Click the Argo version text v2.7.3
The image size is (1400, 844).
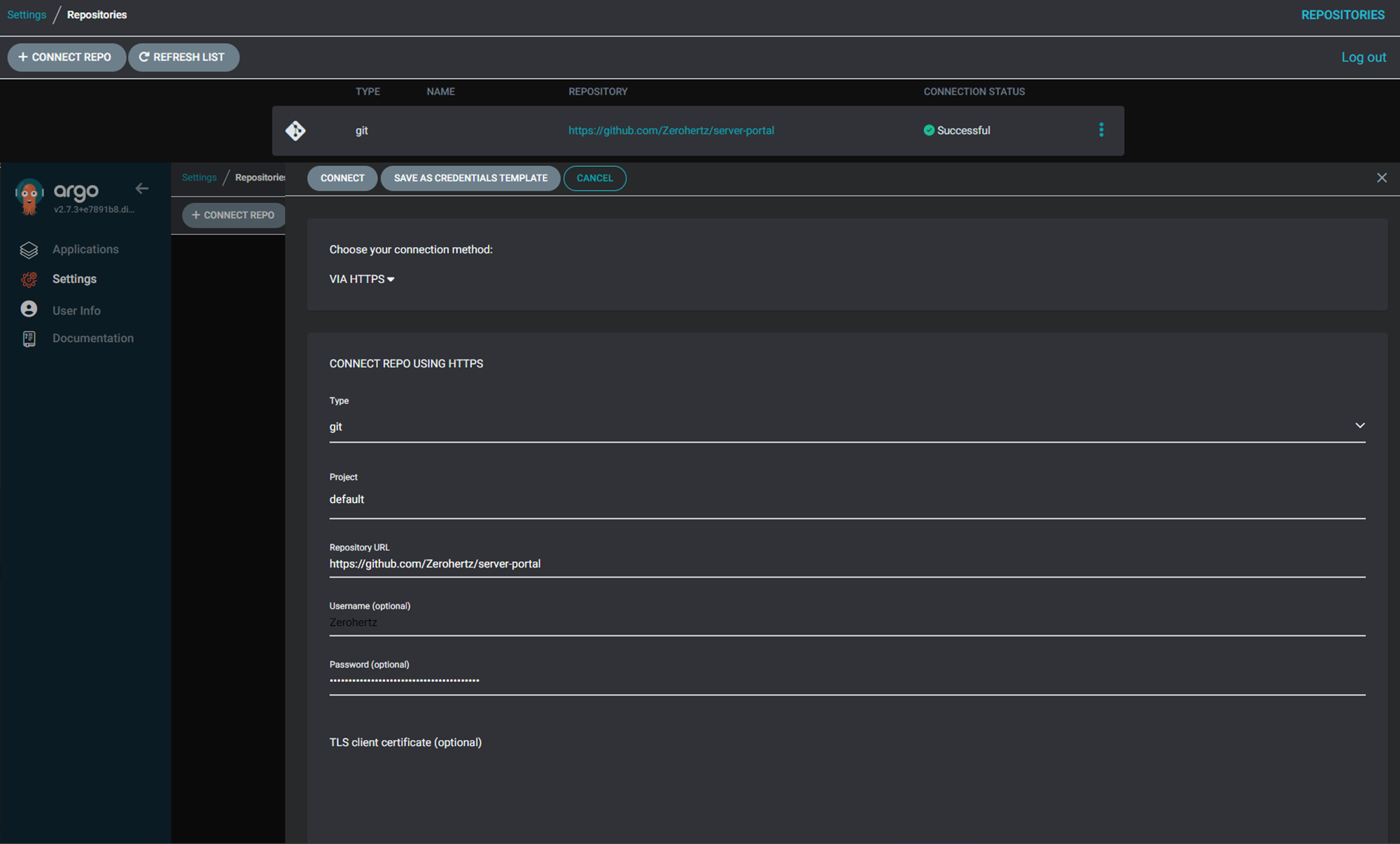tap(94, 209)
